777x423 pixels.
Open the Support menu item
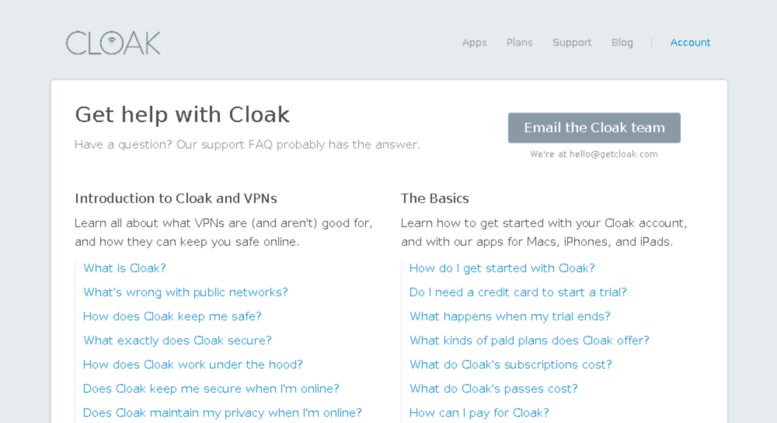tap(572, 43)
